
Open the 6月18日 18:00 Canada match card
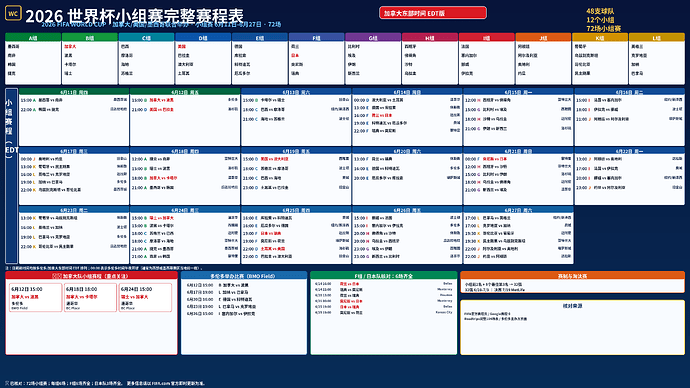click(90, 297)
